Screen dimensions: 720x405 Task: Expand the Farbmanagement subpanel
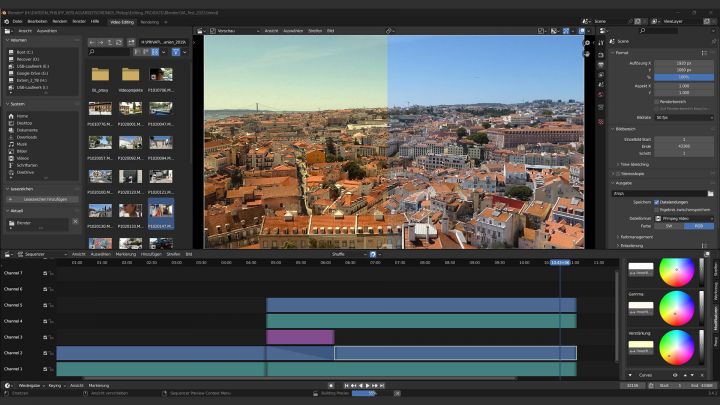[x=618, y=237]
